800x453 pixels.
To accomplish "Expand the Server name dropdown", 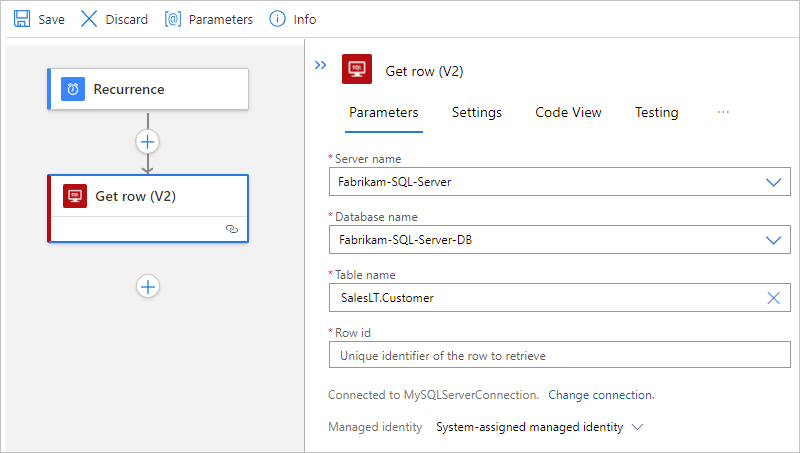I will click(x=772, y=183).
